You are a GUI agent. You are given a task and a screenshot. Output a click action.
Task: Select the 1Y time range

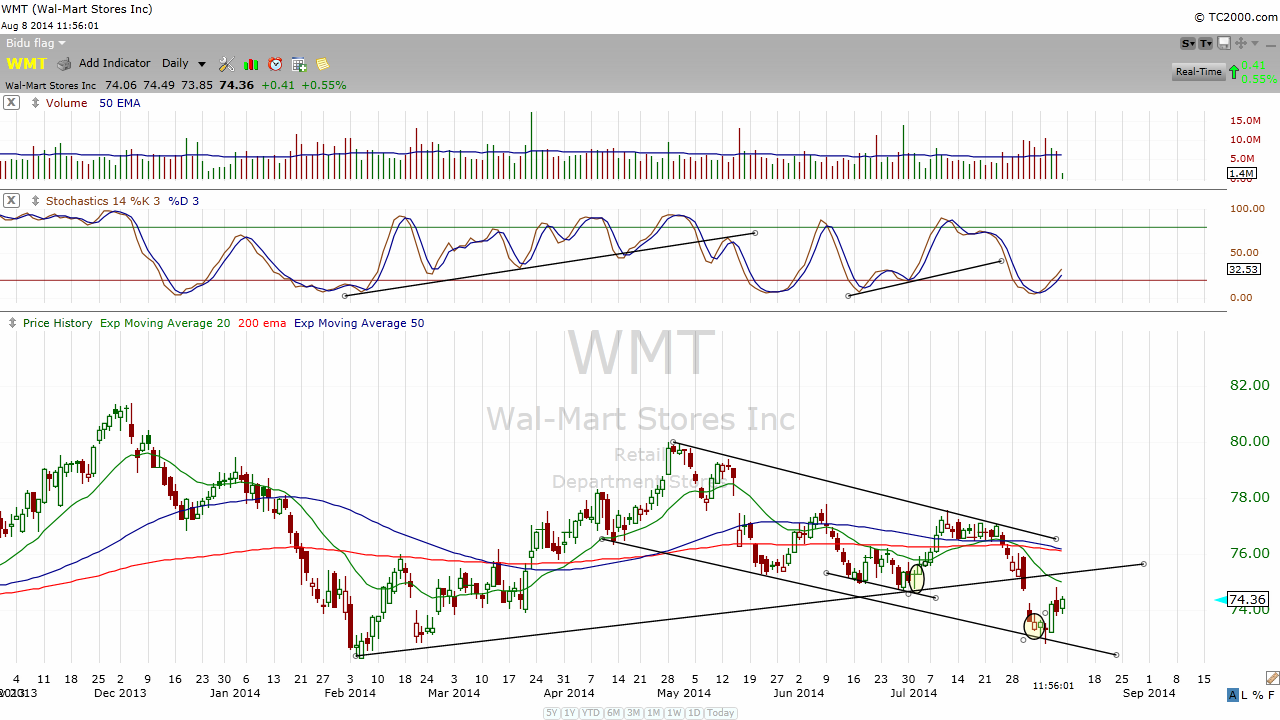click(x=570, y=713)
